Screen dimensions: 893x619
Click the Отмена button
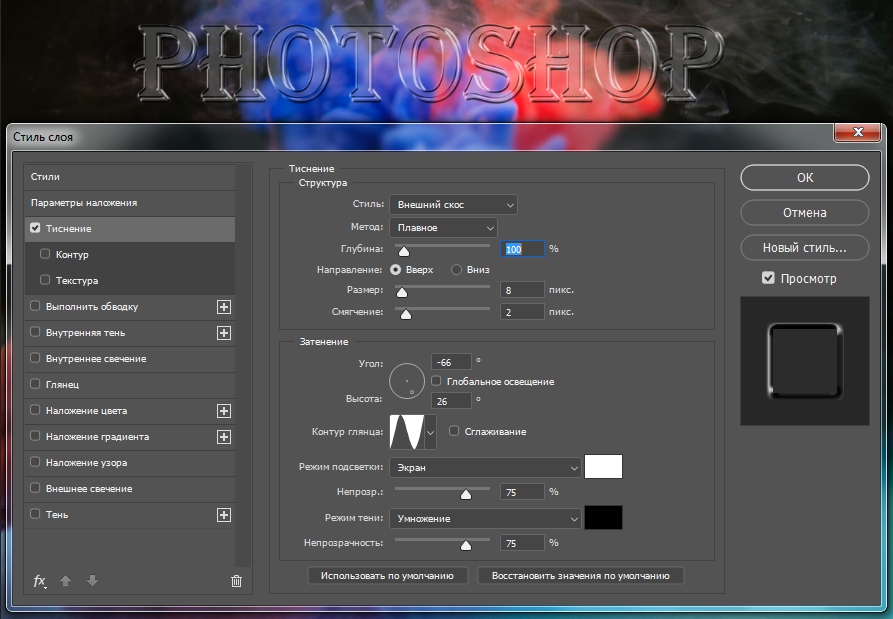pyautogui.click(x=805, y=213)
